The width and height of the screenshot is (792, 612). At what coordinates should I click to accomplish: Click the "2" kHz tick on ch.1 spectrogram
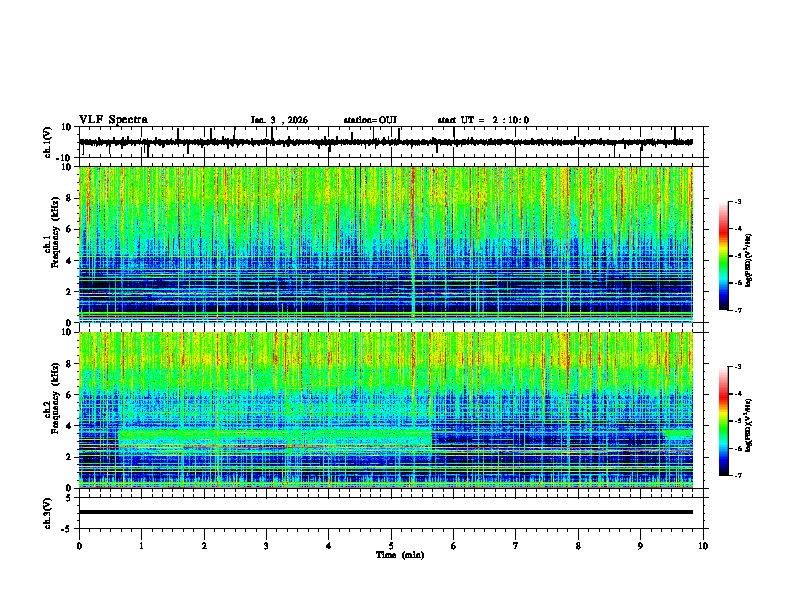point(70,292)
